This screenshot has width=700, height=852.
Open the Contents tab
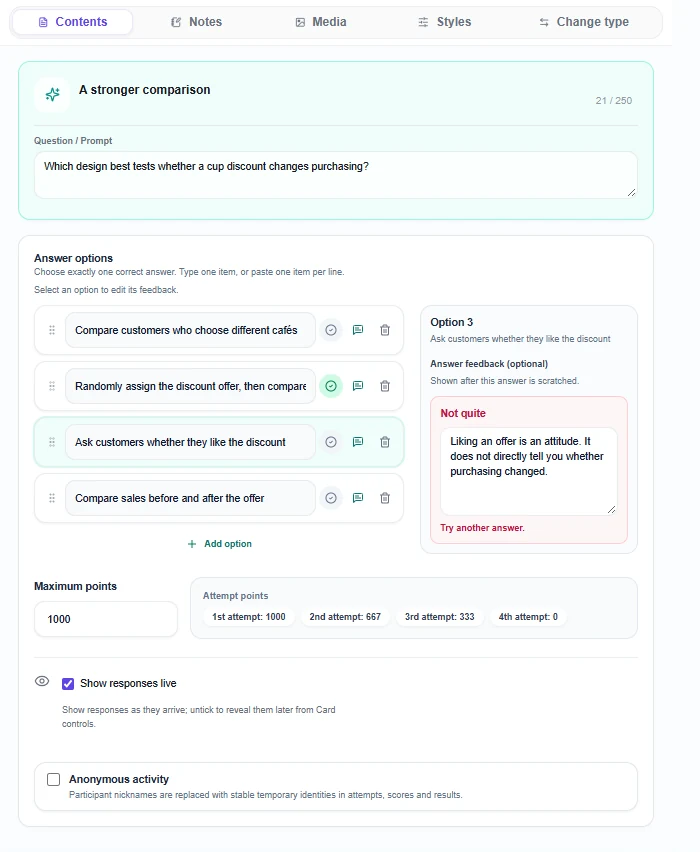(x=72, y=22)
